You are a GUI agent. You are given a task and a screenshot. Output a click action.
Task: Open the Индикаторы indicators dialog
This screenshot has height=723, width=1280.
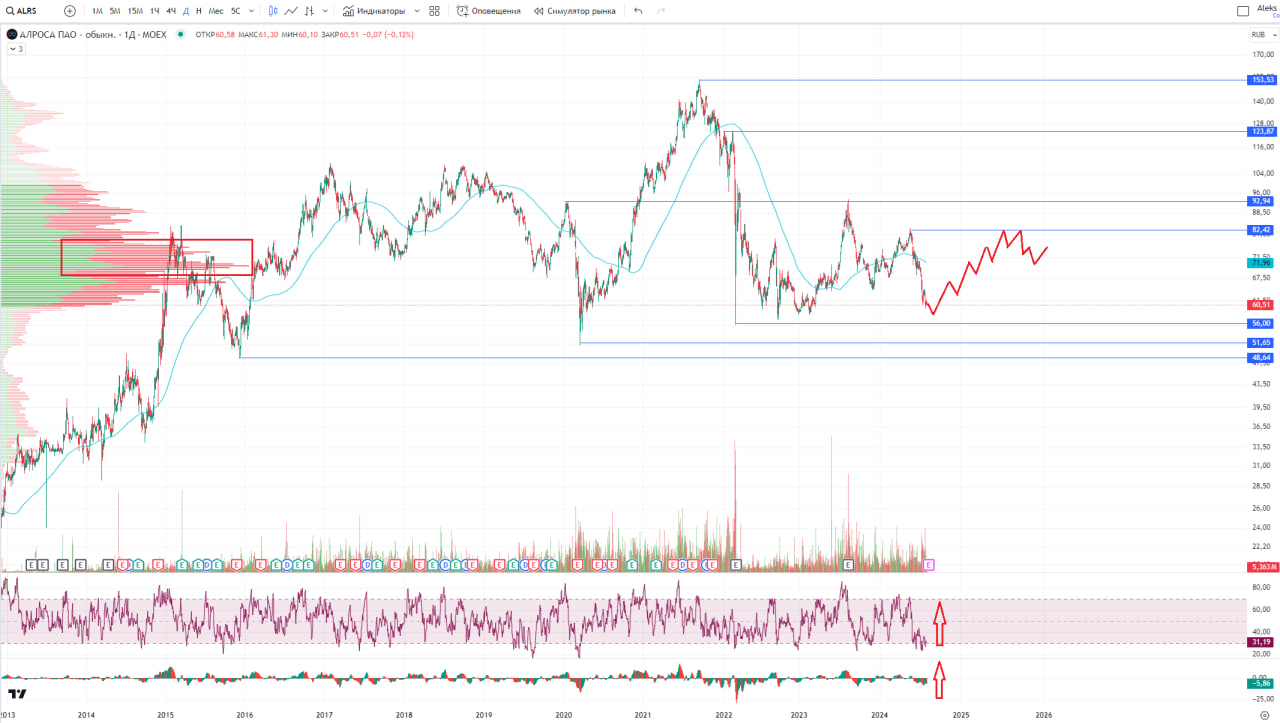coord(373,11)
